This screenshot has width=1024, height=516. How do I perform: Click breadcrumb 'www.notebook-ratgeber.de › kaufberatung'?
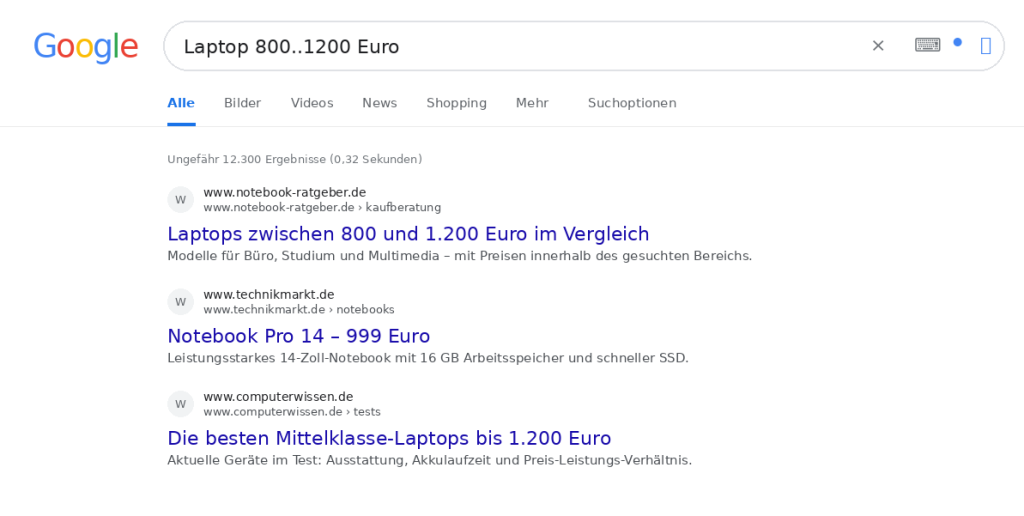pyautogui.click(x=322, y=208)
